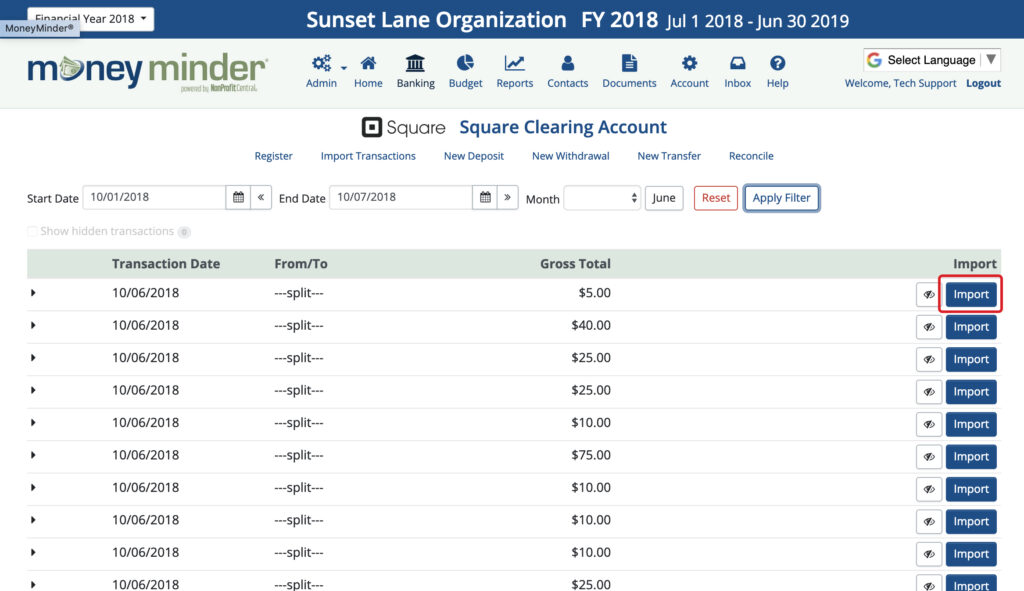Click the End Date field
Image resolution: width=1024 pixels, height=591 pixels.
tap(401, 197)
